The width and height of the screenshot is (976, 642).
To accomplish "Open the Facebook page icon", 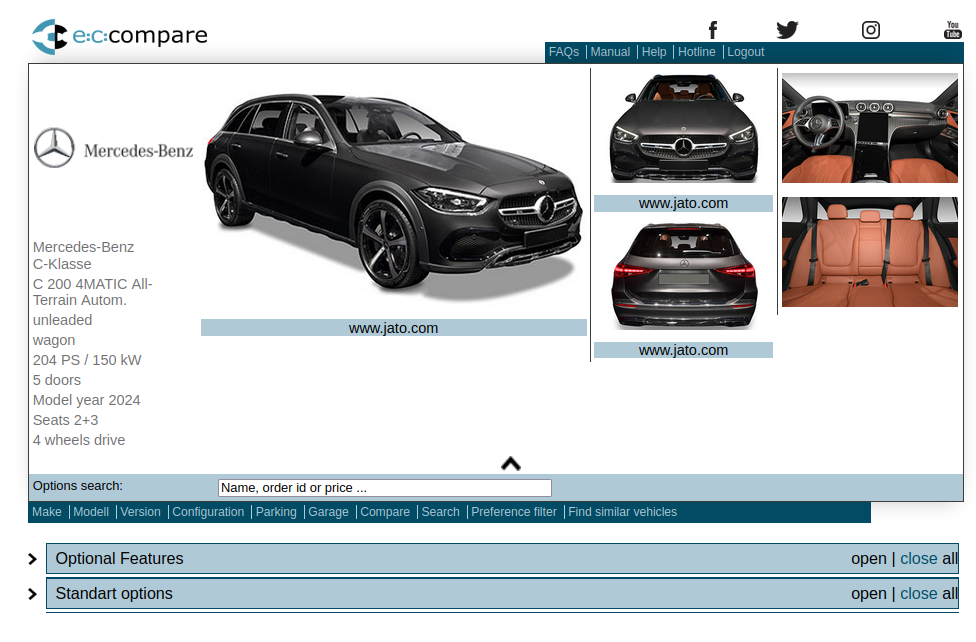I will click(713, 30).
